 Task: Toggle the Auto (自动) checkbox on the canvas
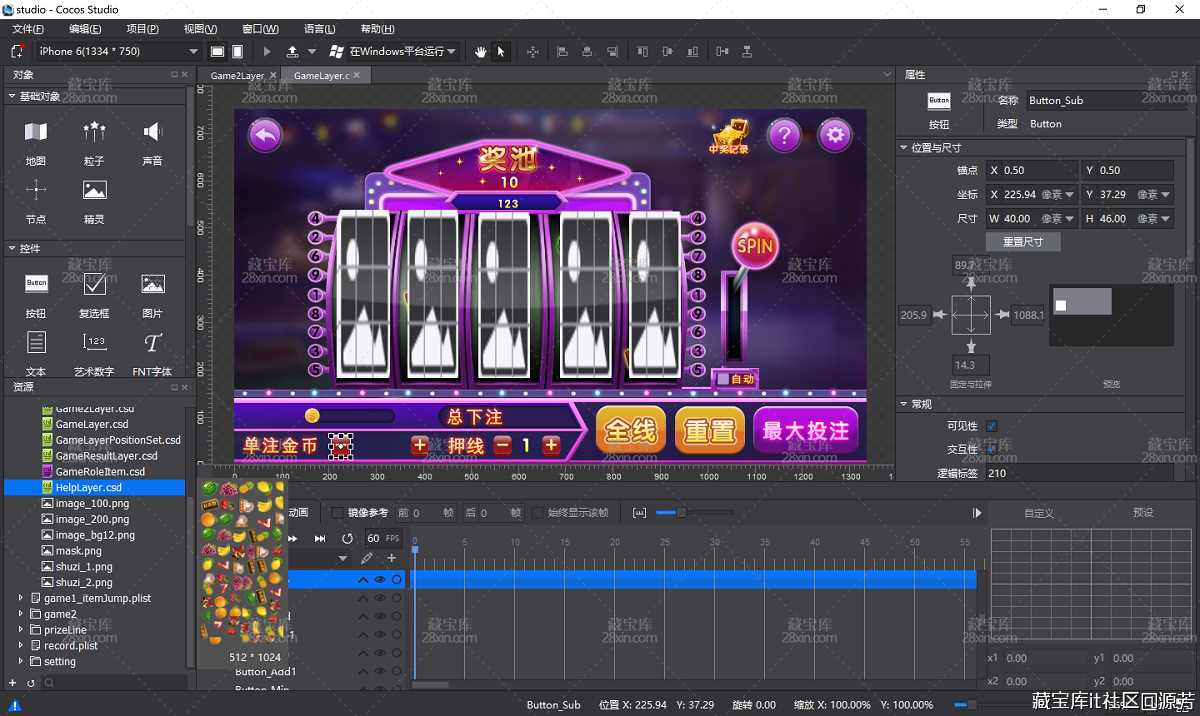tap(723, 379)
